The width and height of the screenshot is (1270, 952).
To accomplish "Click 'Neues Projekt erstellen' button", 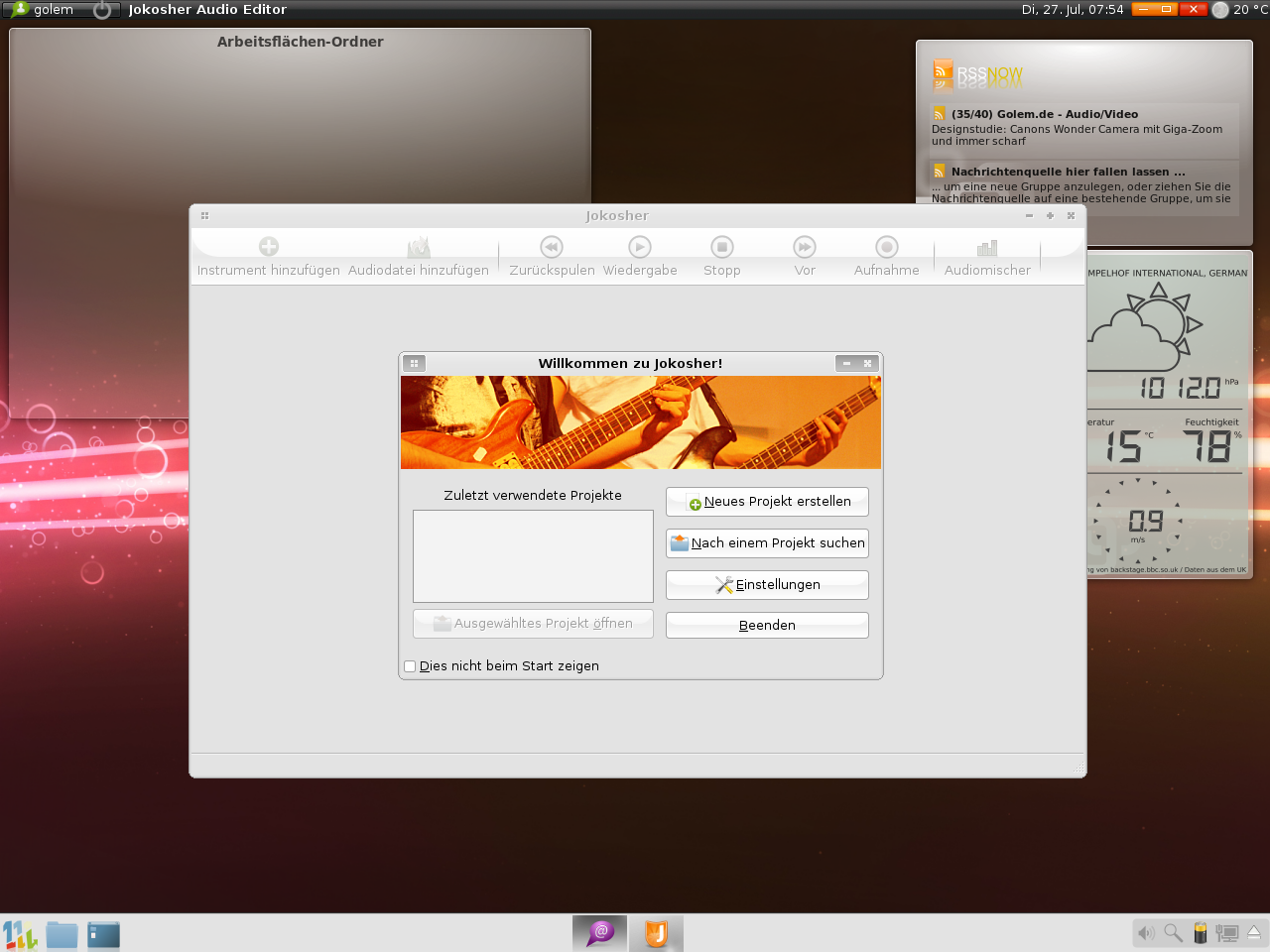I will [767, 502].
